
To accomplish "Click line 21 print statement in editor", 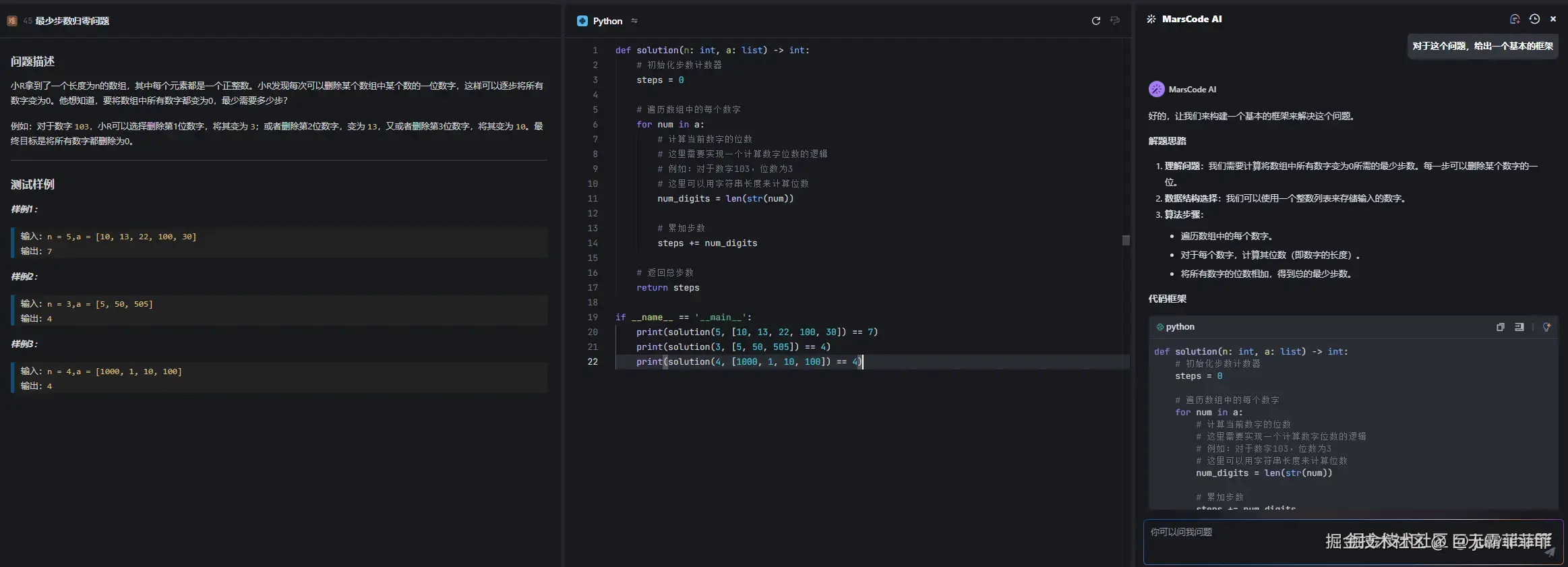I will 733,347.
